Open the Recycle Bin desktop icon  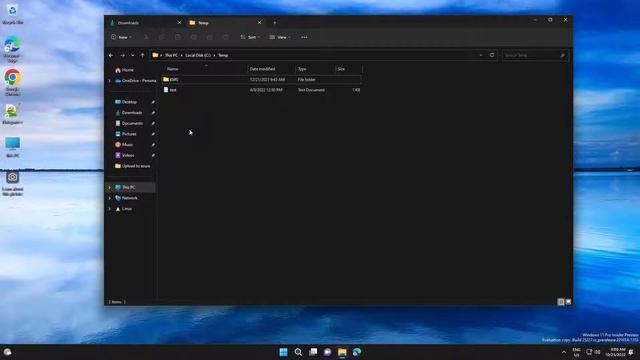[x=13, y=14]
